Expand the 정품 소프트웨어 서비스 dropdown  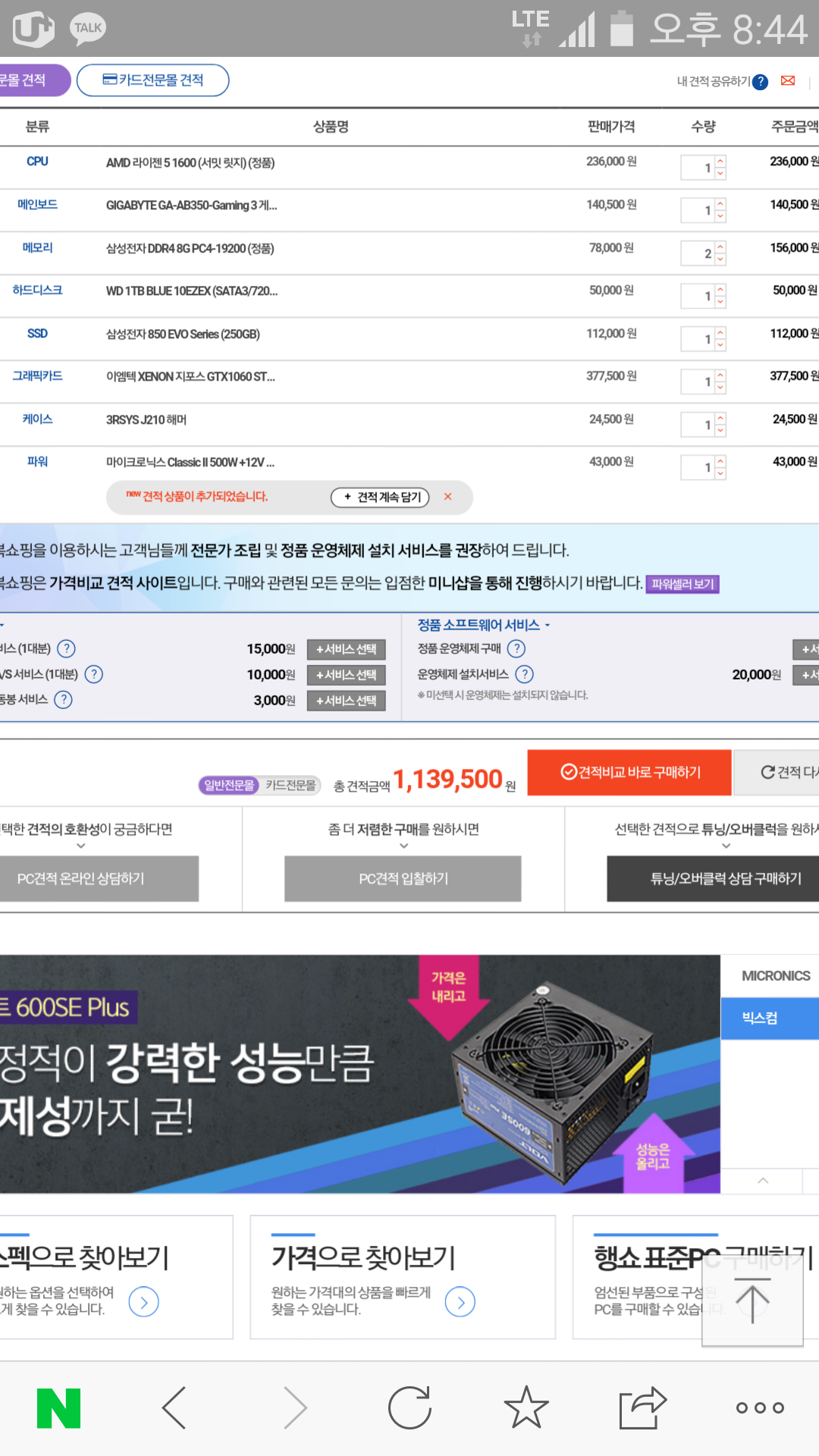484,625
